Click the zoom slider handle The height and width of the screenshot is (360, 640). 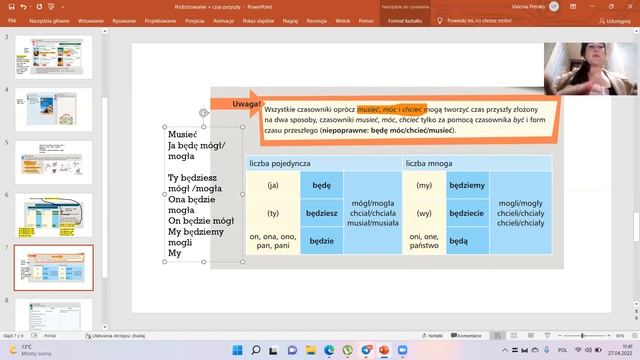(x=582, y=336)
